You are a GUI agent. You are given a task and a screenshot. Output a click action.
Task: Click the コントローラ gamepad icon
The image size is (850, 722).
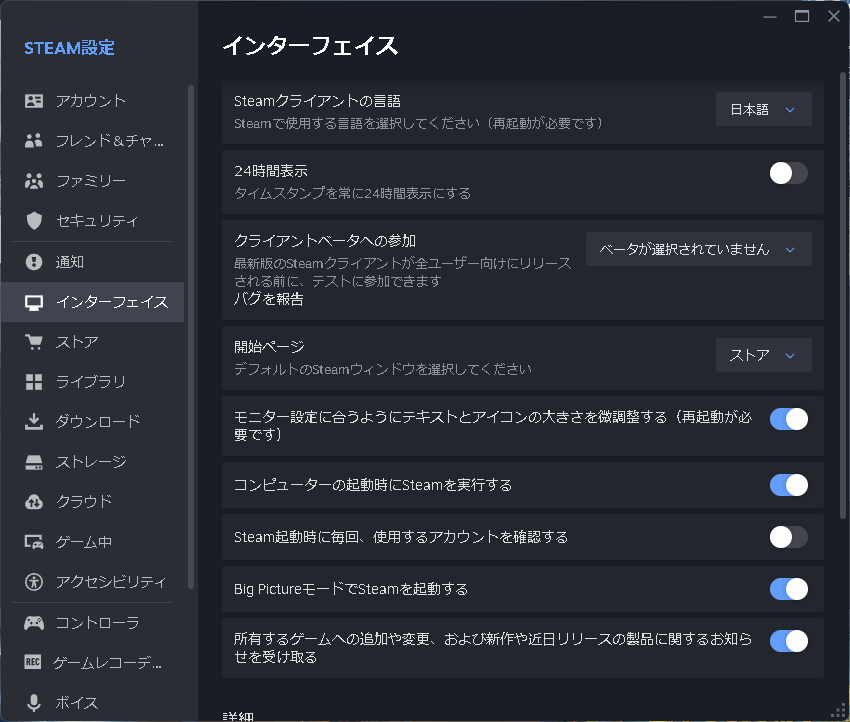click(x=34, y=623)
